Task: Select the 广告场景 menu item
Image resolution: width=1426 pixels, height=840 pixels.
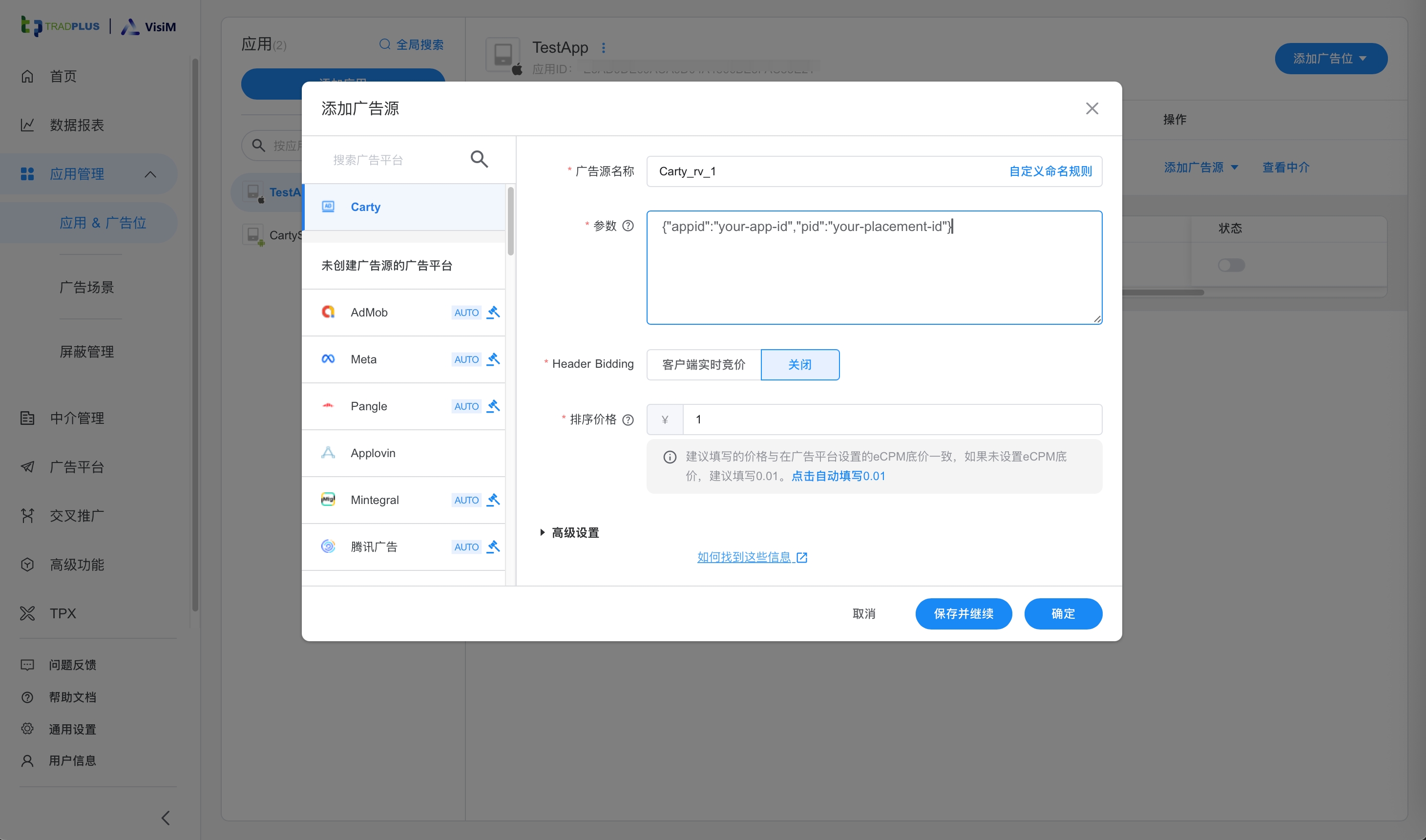Action: (x=87, y=287)
